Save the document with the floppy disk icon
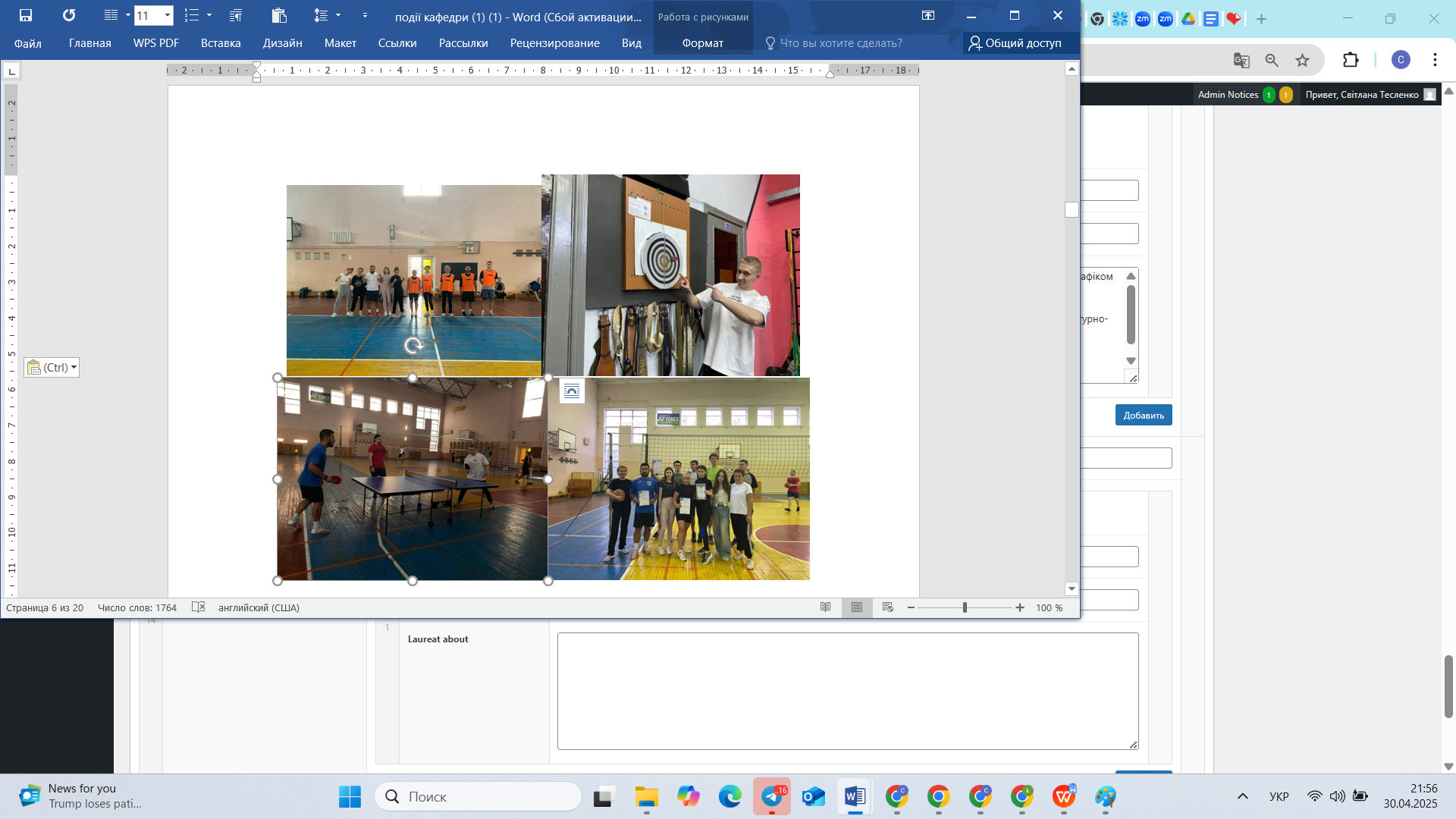 [x=26, y=15]
